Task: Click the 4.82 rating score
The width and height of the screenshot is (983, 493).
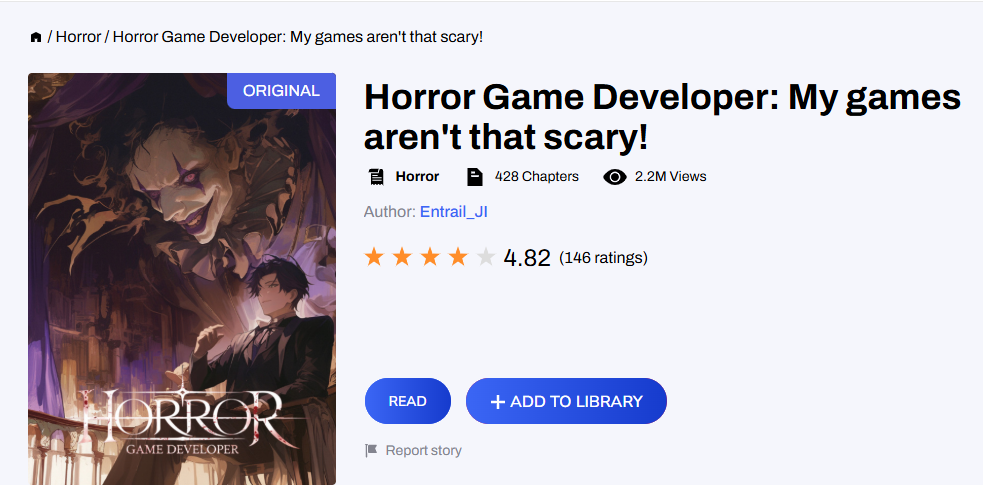Action: [x=527, y=258]
